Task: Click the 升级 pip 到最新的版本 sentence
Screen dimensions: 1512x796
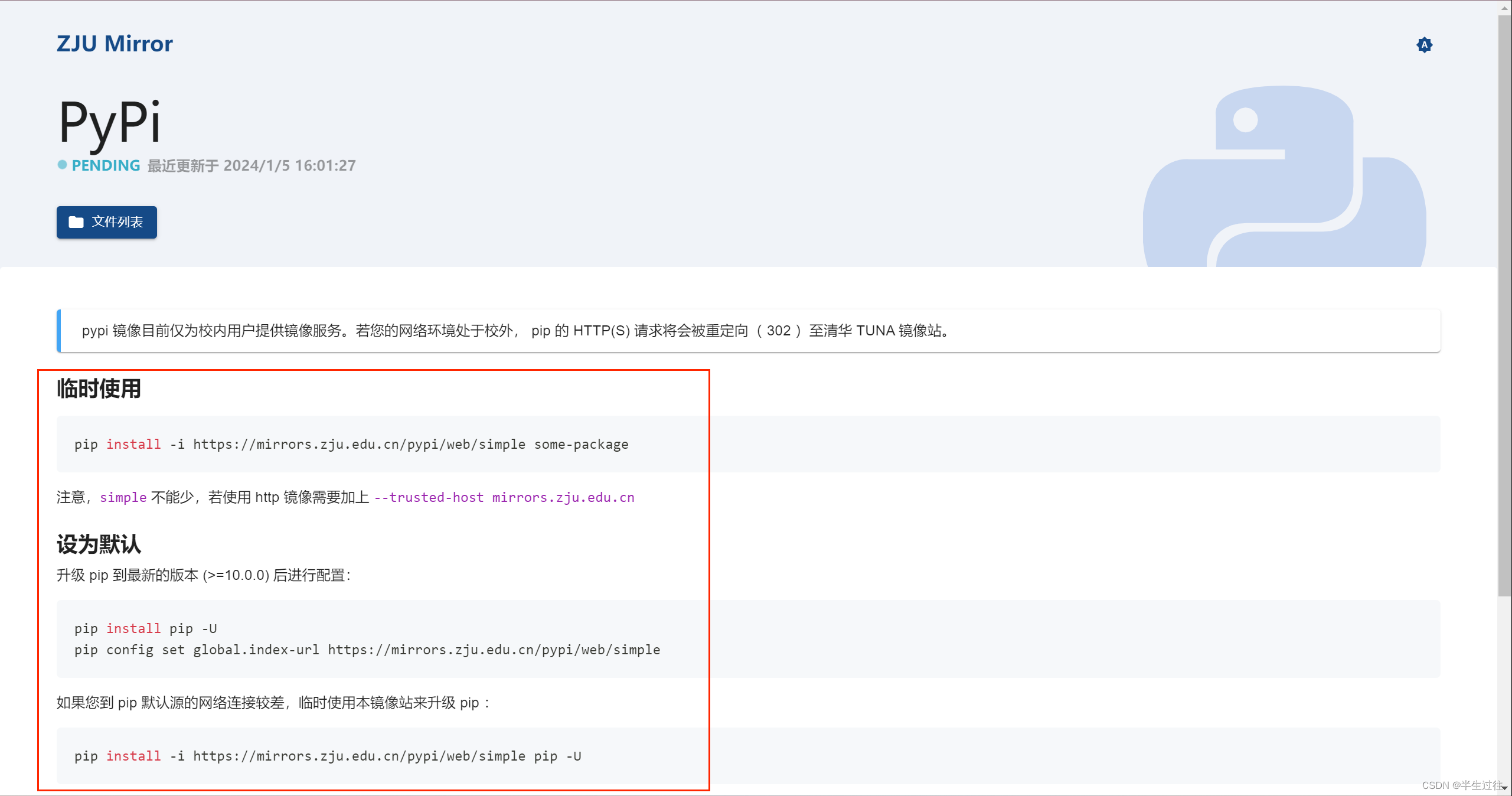Action: [204, 575]
